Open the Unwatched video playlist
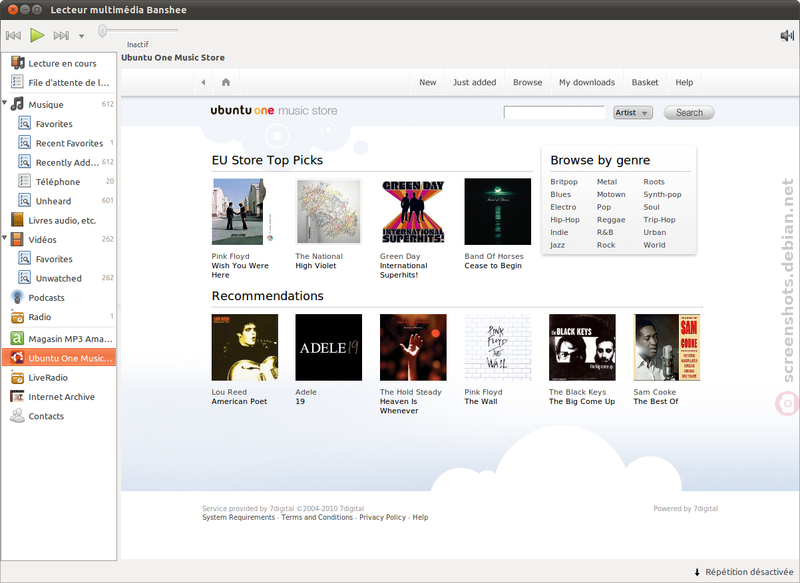This screenshot has width=800, height=583. pyautogui.click(x=59, y=278)
